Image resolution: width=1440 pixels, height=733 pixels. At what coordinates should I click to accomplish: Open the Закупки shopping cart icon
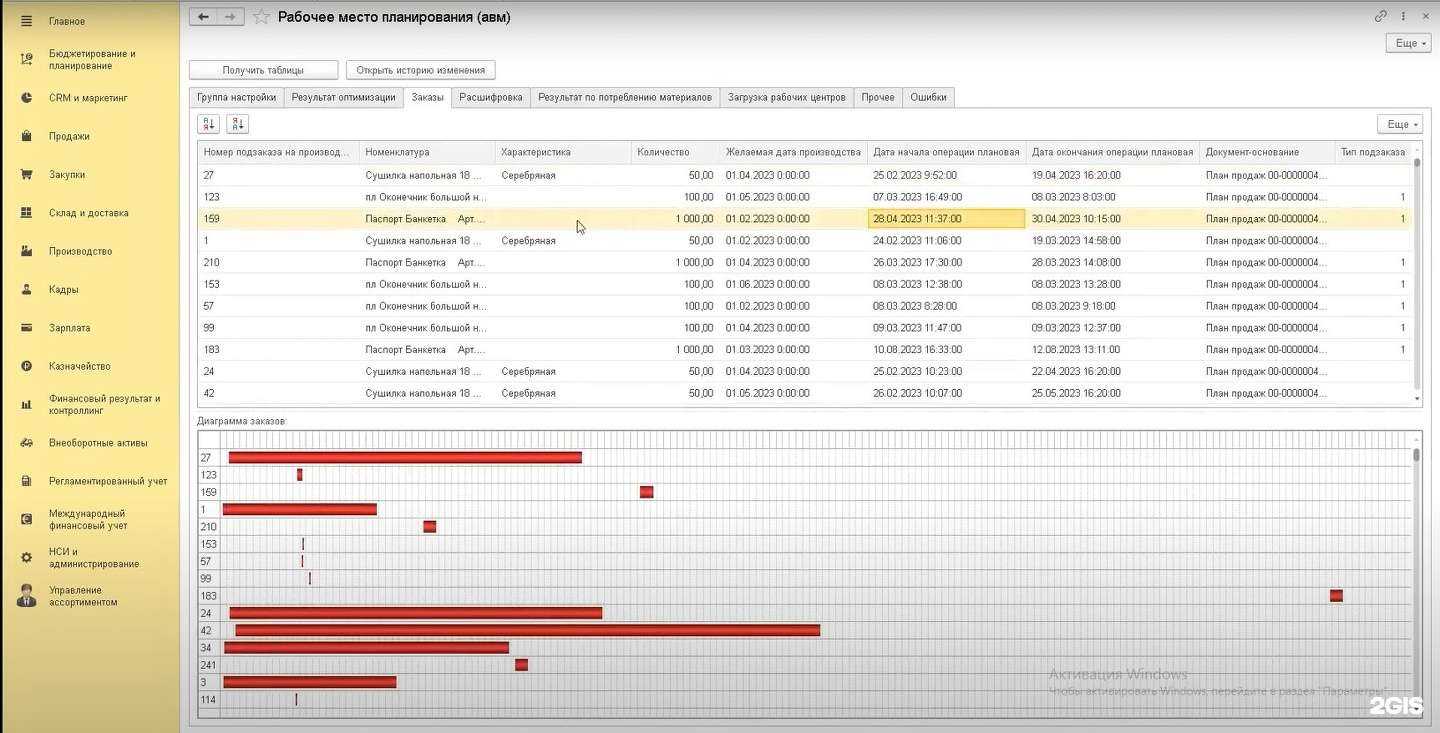coord(27,174)
